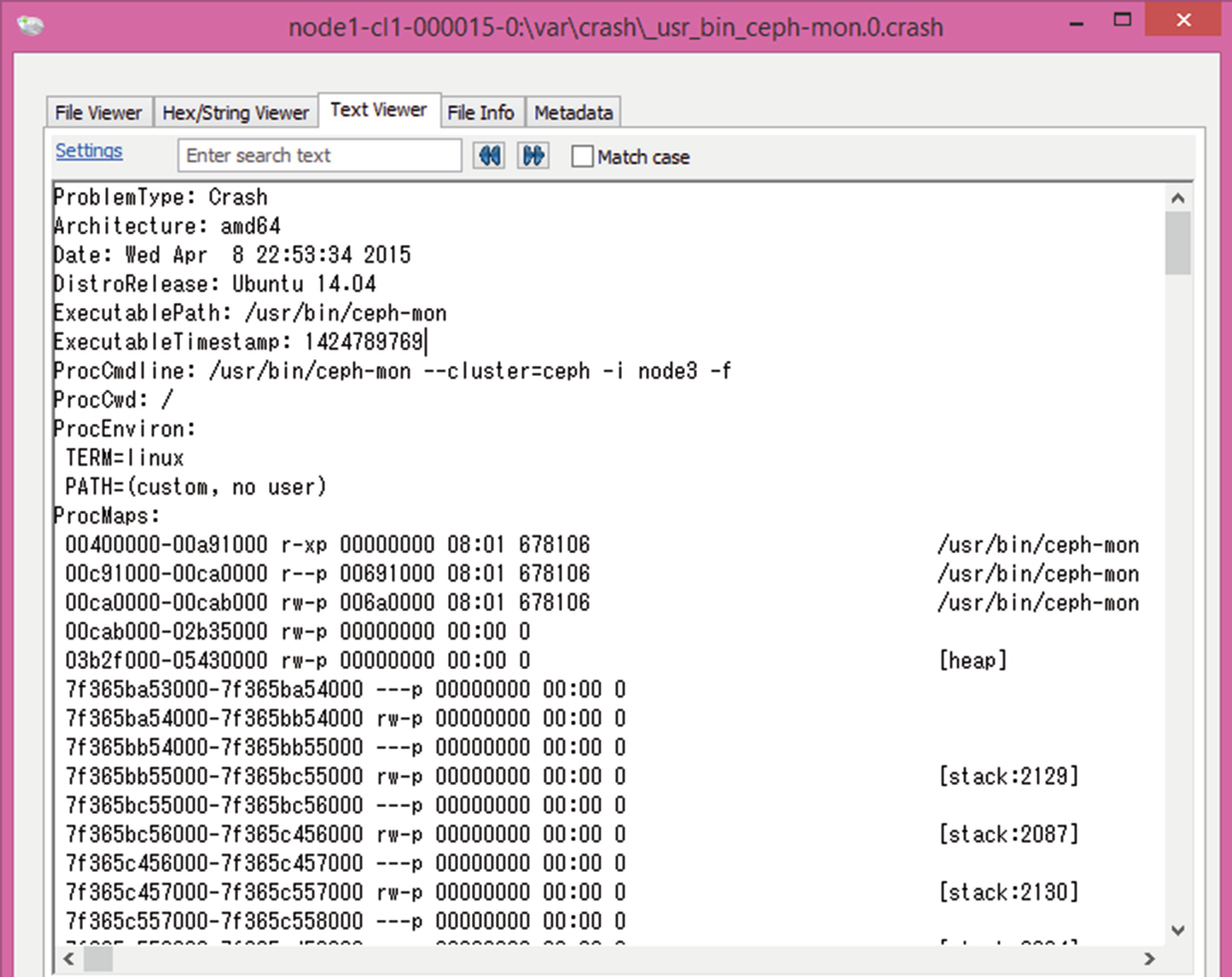The image size is (1232, 977).
Task: Click the 'ExecutableTimestamp: 1424789769' line
Action: [238, 342]
